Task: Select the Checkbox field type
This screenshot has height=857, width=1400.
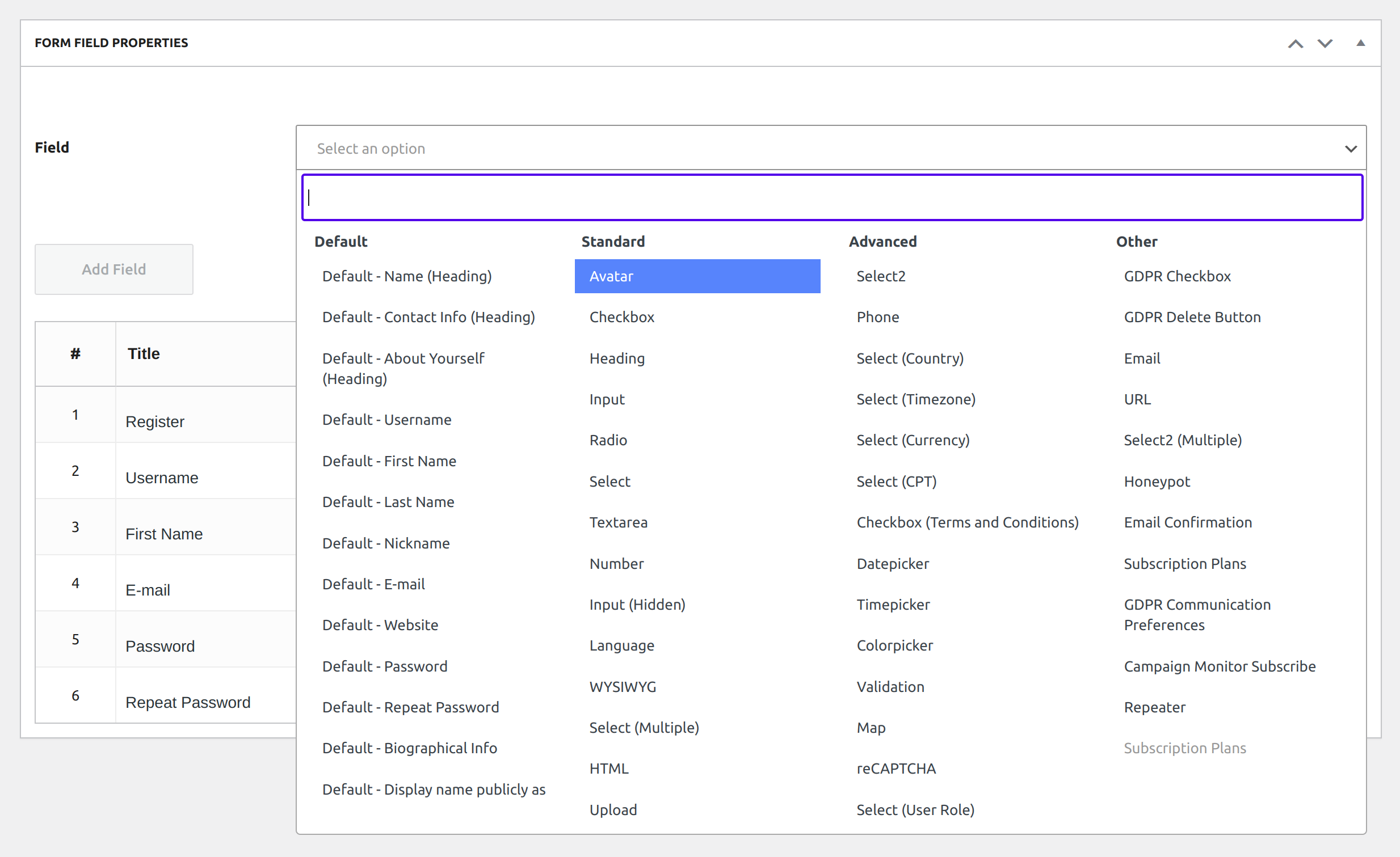Action: click(621, 318)
